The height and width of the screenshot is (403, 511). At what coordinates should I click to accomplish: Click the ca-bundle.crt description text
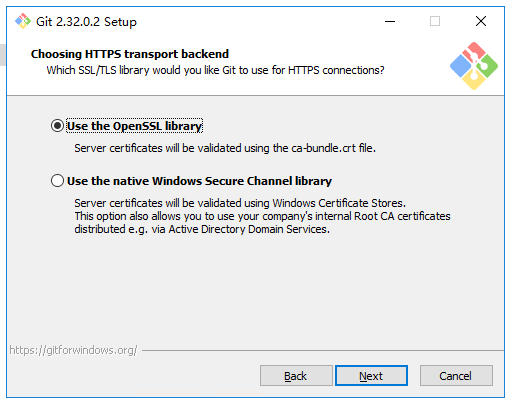(225, 148)
